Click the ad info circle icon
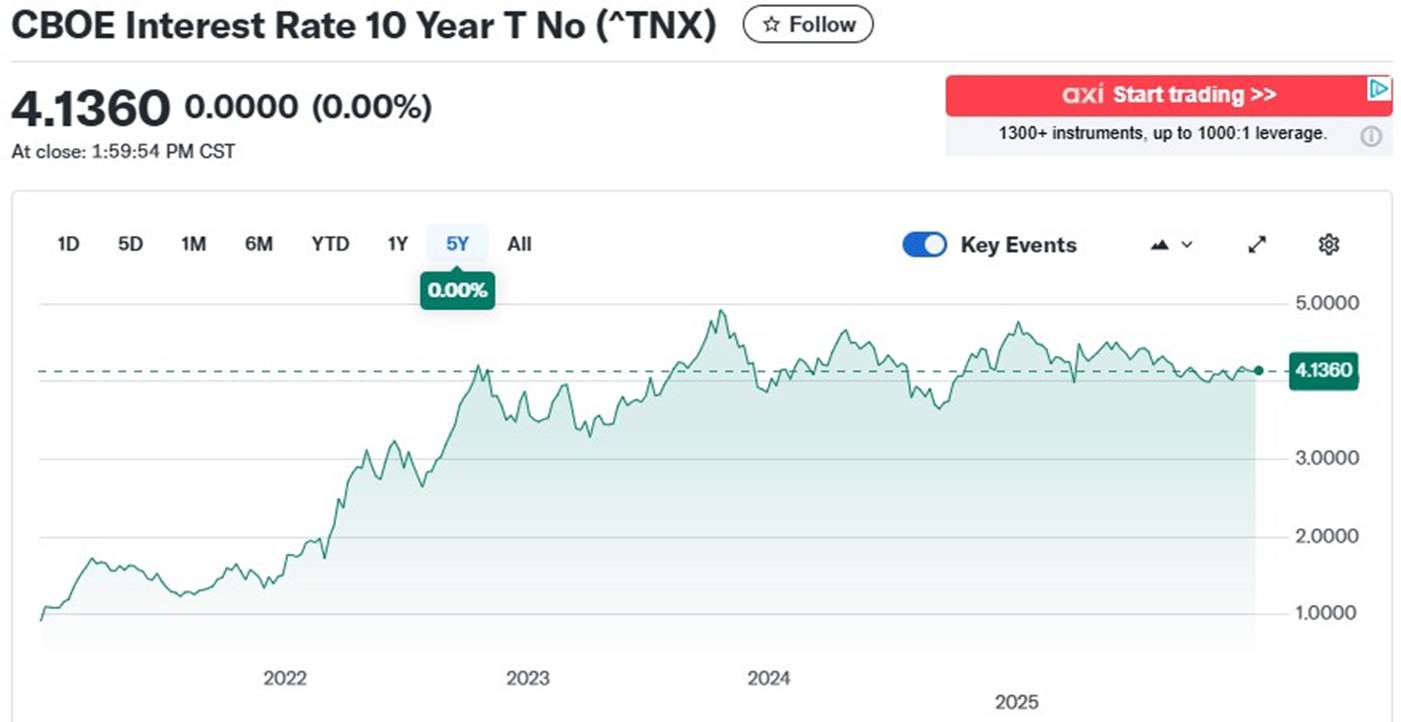Screen dimensions: 1401x722 point(1371,136)
